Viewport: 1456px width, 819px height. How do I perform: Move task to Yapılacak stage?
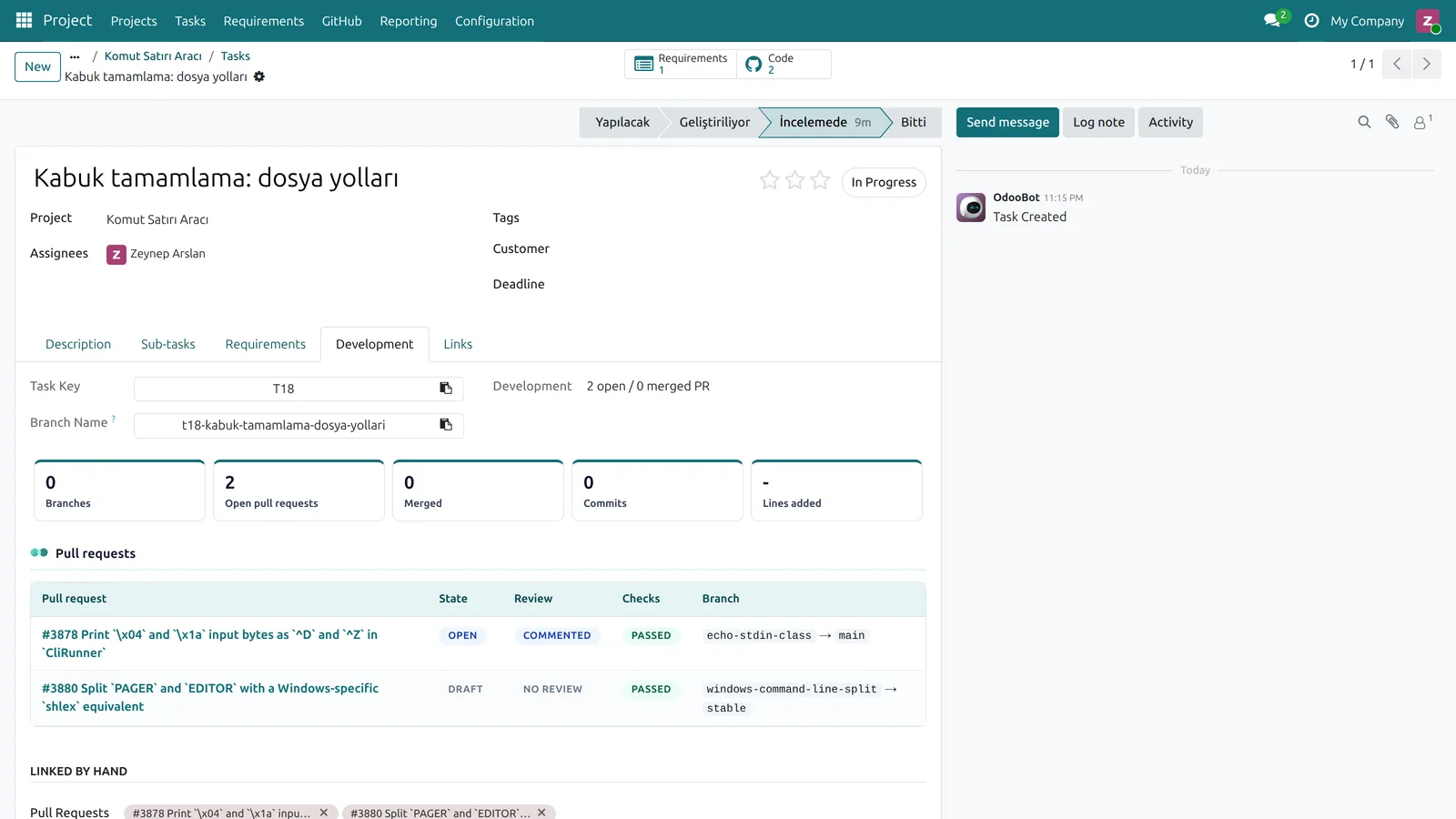point(622,122)
